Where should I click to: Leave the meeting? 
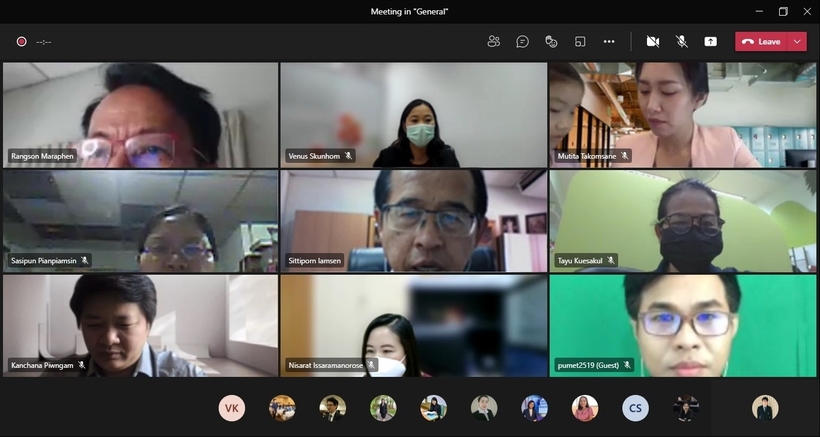pos(761,42)
